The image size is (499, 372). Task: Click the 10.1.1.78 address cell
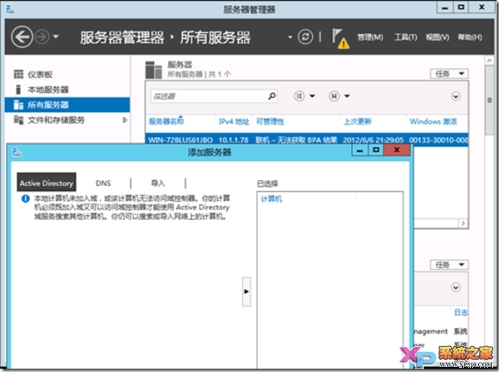[233, 140]
